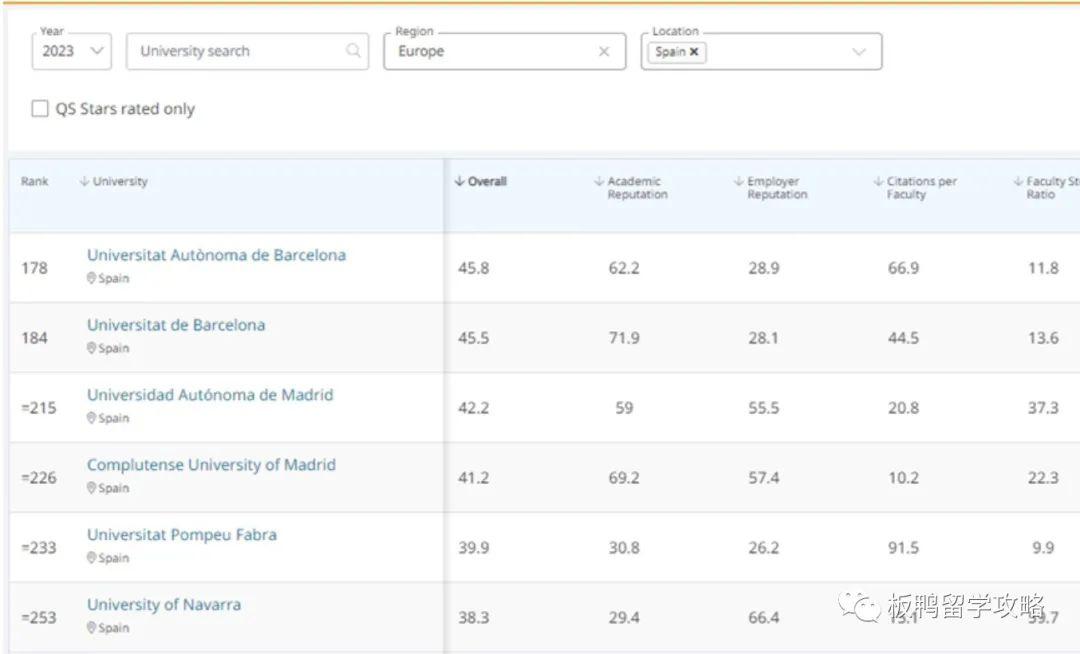Enable QS Stars rated only checkbox
This screenshot has width=1080, height=654.
(x=40, y=109)
